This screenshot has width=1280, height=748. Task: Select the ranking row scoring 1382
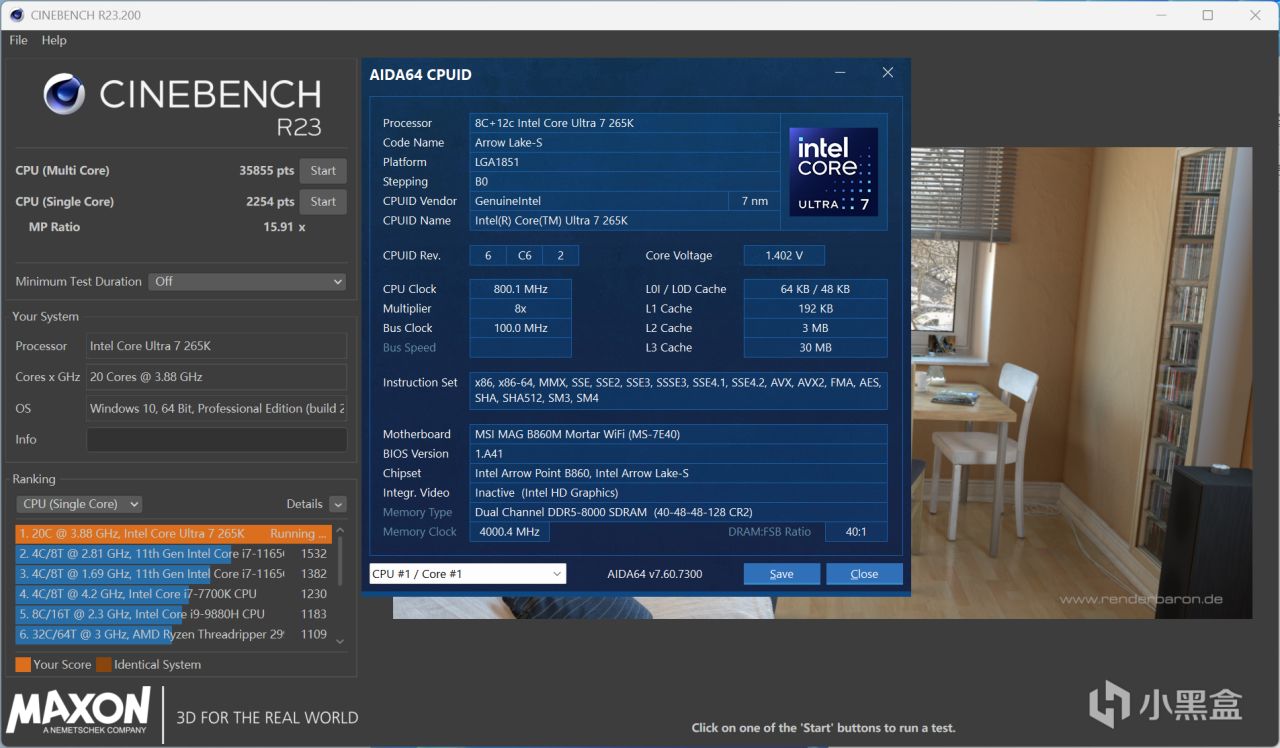(x=173, y=574)
